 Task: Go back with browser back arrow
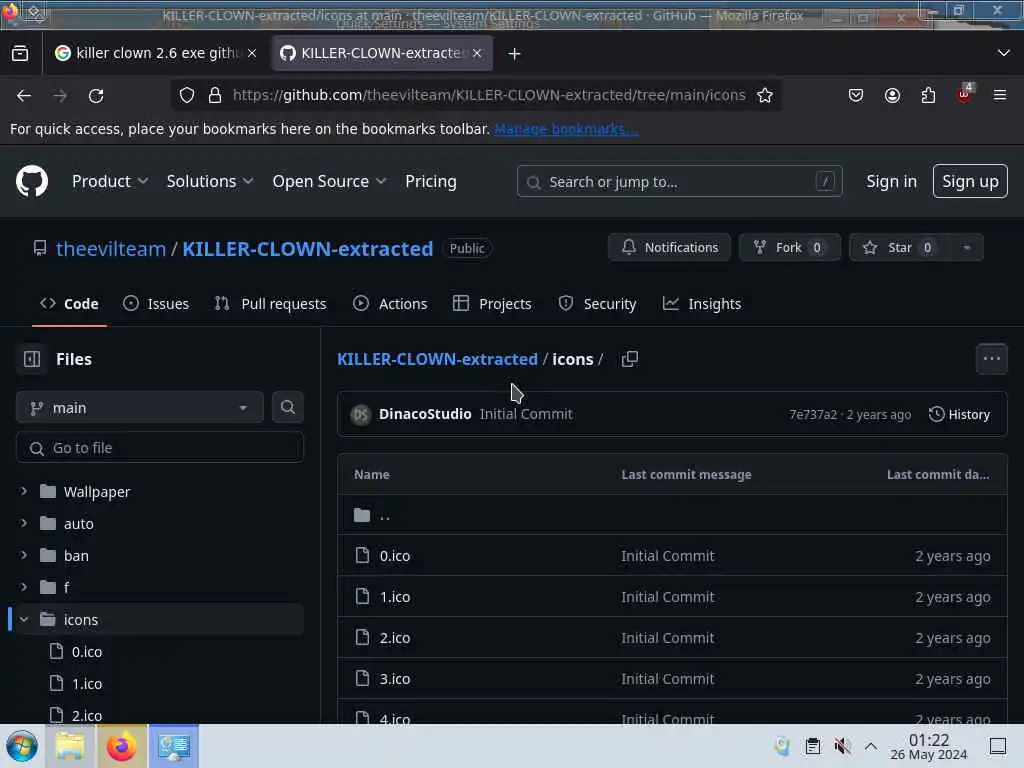(24, 95)
